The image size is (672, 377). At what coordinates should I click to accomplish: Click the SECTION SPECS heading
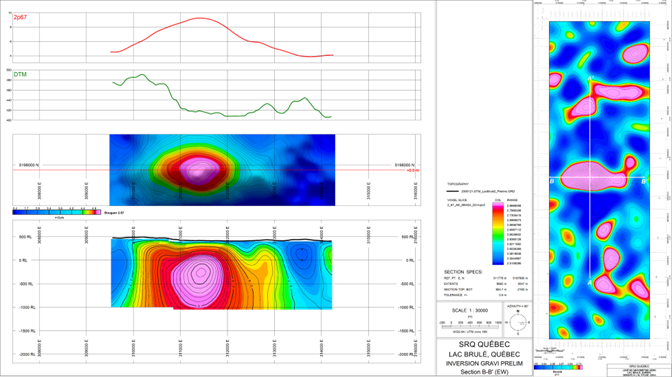tap(463, 272)
